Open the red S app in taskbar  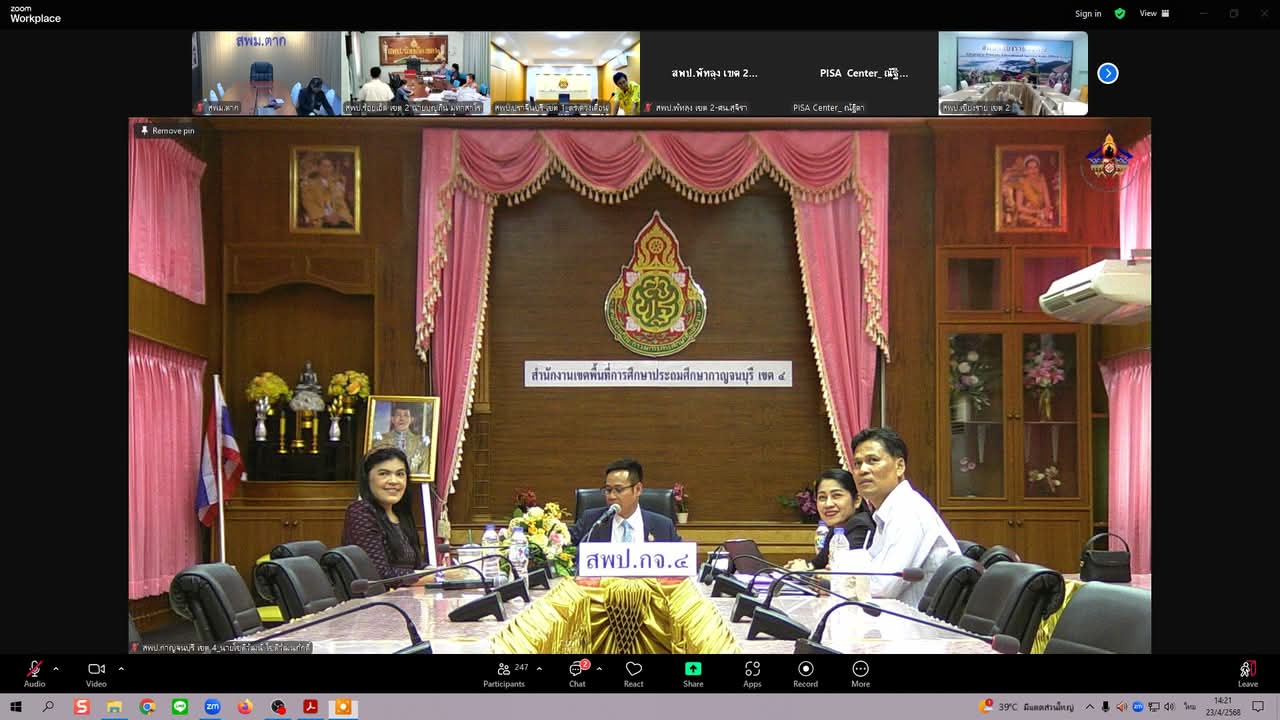point(82,707)
